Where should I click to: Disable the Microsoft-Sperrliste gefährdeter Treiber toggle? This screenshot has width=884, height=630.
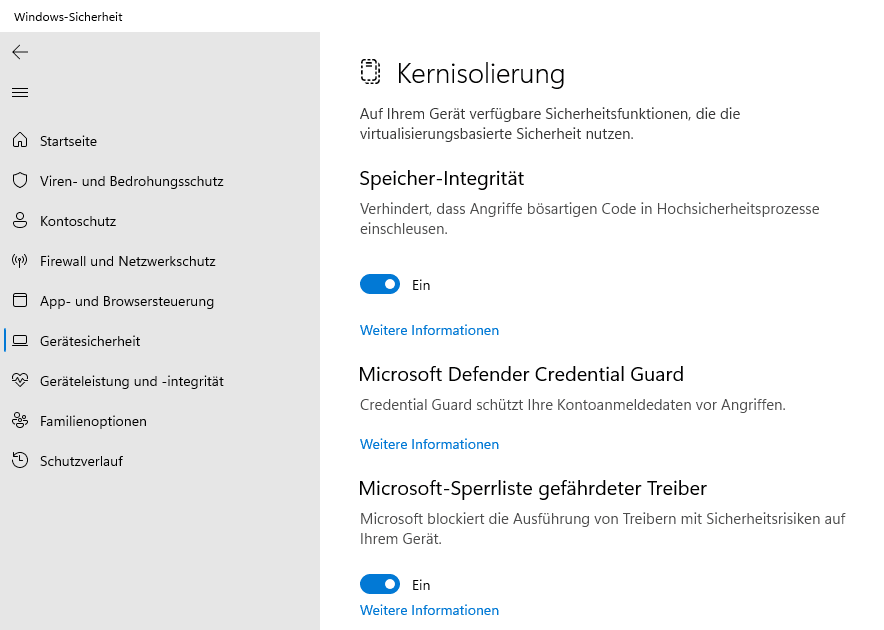pyautogui.click(x=380, y=585)
